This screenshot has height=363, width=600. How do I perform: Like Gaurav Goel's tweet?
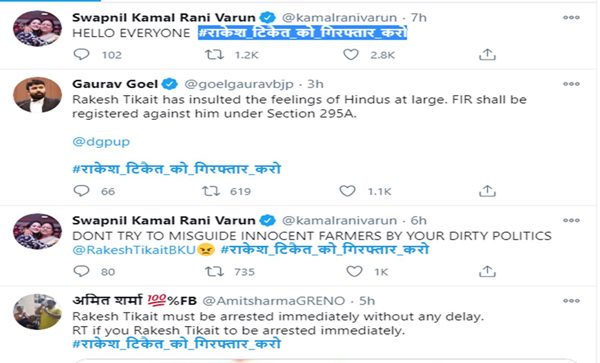pyautogui.click(x=347, y=191)
